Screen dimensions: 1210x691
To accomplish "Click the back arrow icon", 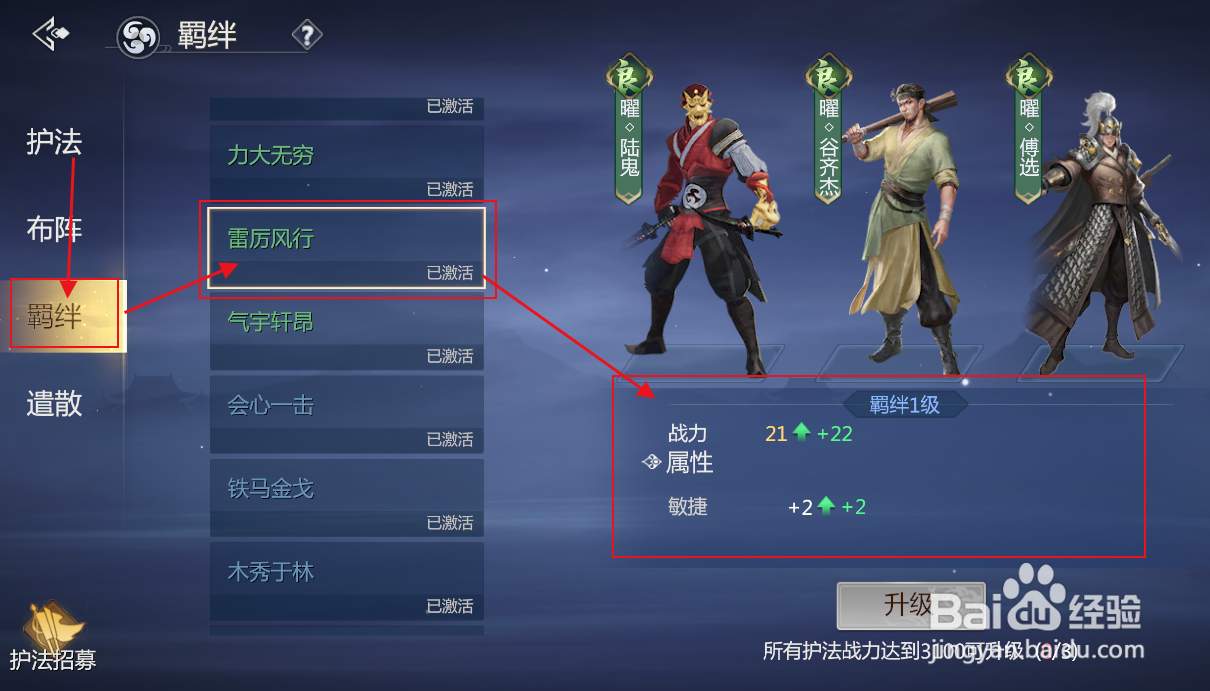I will coord(50,34).
